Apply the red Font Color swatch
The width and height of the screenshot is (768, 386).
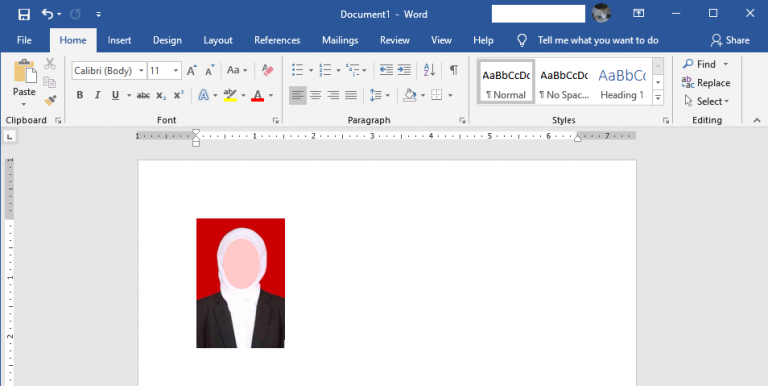[x=258, y=96]
